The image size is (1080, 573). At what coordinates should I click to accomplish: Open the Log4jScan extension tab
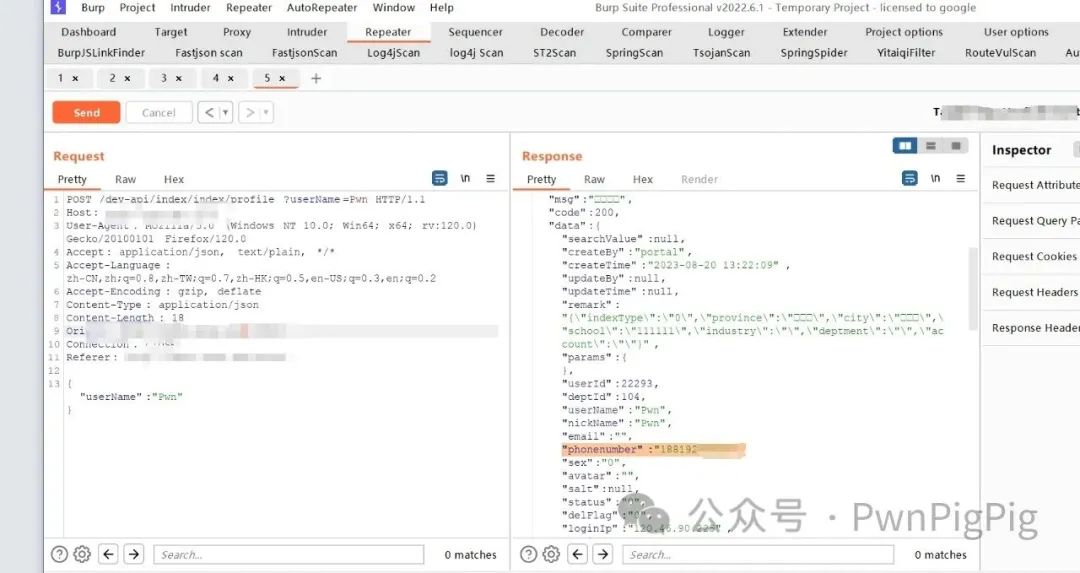393,52
